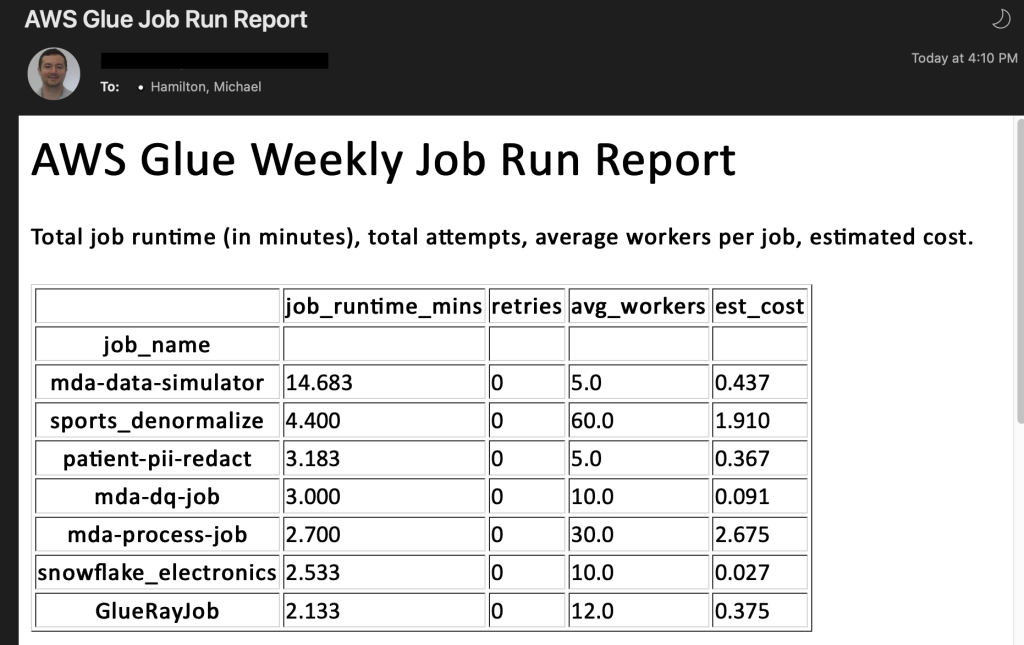Select the retries column header
This screenshot has width=1024, height=645.
tap(527, 306)
